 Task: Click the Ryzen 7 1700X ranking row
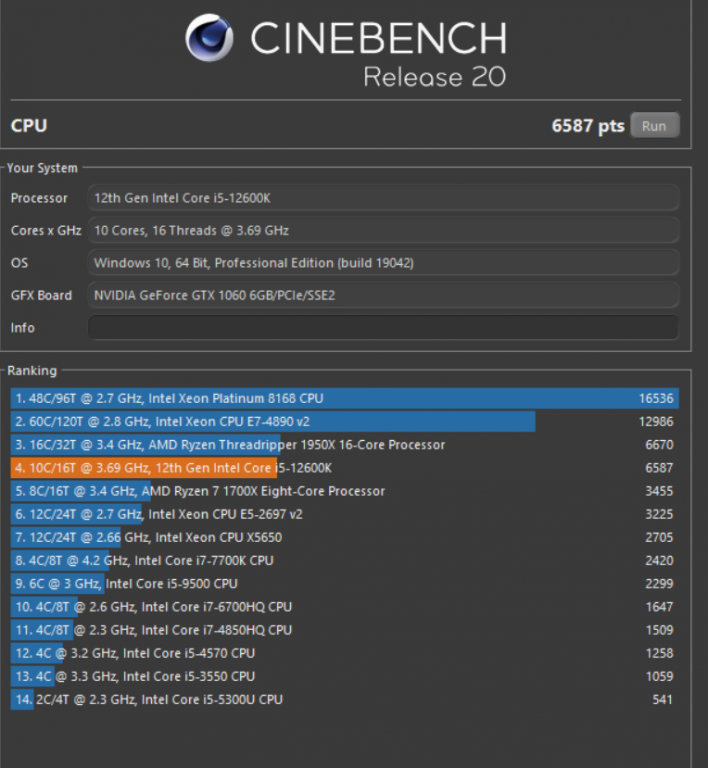coord(344,491)
